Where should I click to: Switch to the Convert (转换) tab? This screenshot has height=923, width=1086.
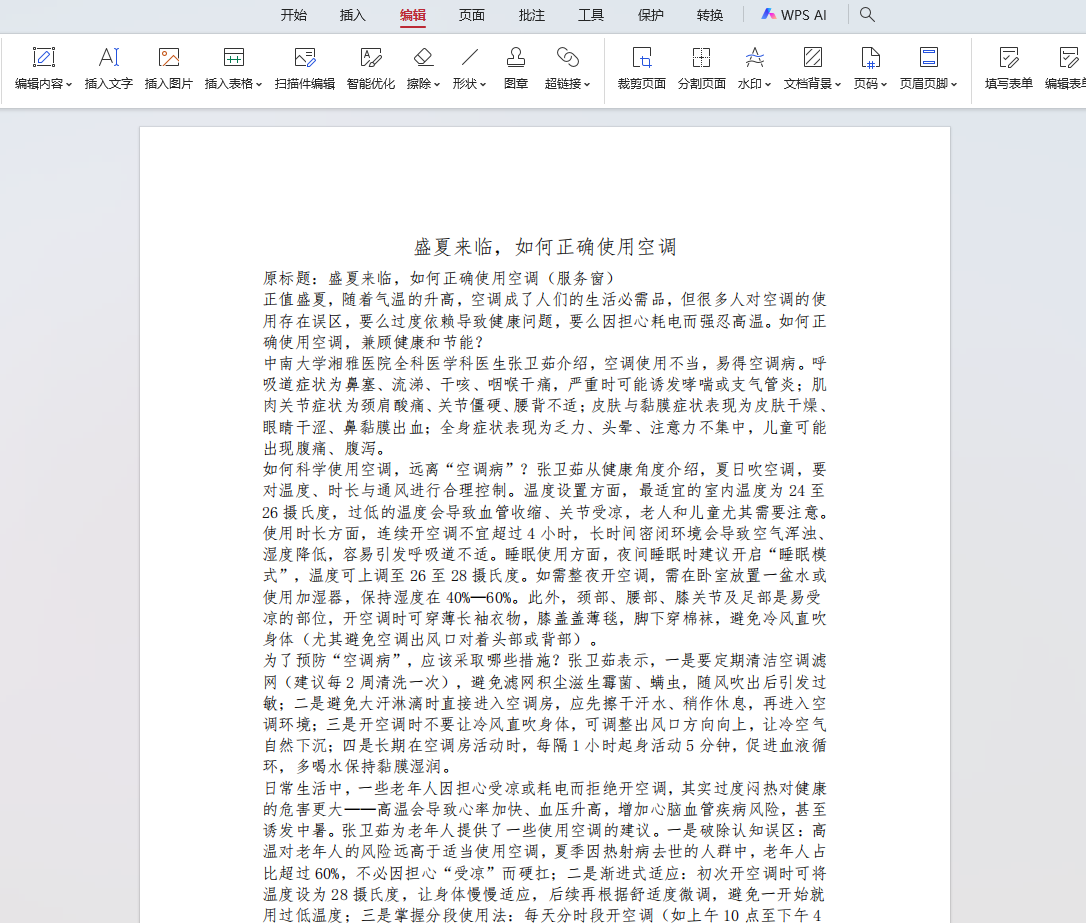pyautogui.click(x=710, y=15)
